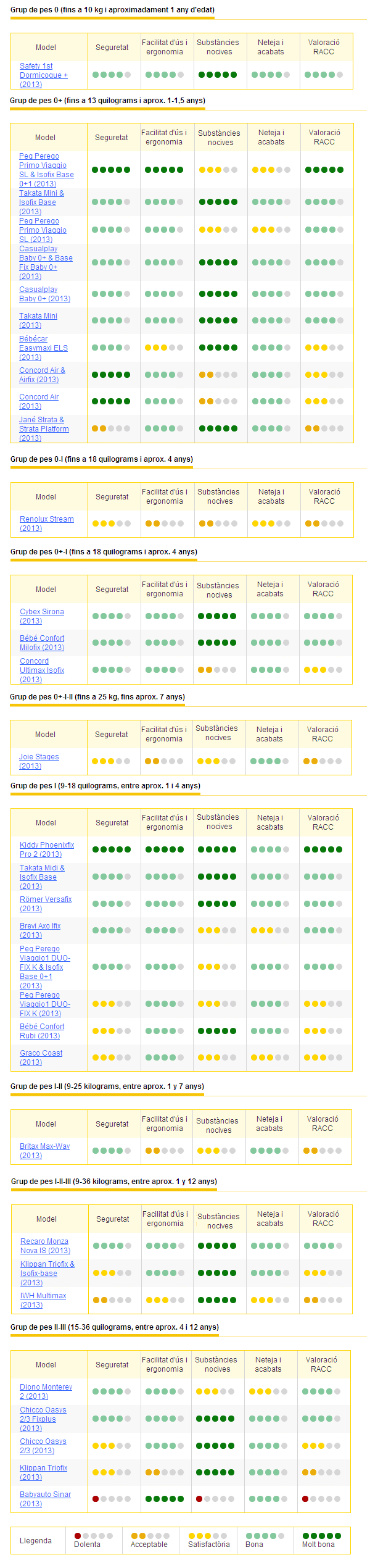Click Valoració RACC dots for Babyauto Sinar

point(321,1499)
